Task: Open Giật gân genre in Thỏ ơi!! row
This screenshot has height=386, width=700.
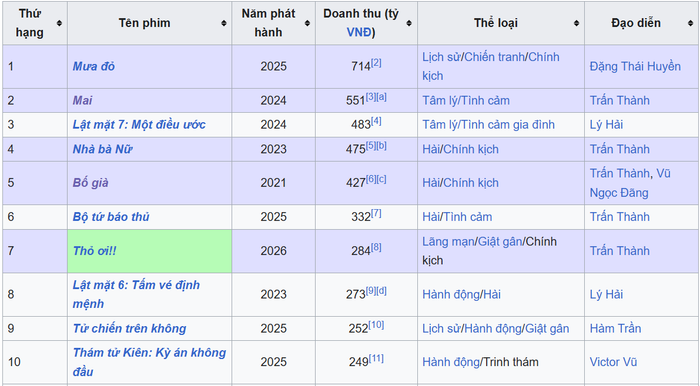Action: (x=500, y=241)
